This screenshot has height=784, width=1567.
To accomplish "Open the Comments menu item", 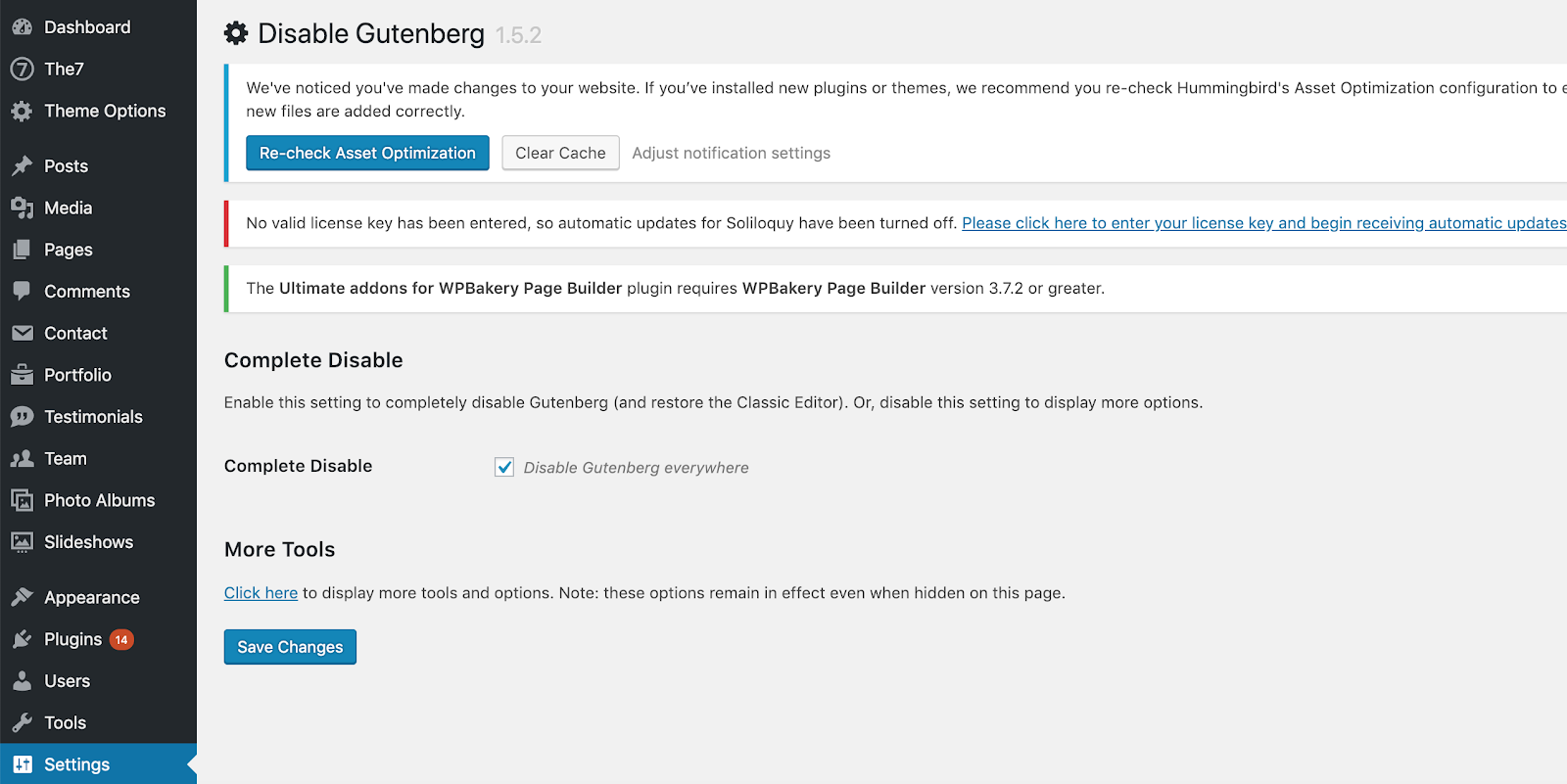I will 98,292.
